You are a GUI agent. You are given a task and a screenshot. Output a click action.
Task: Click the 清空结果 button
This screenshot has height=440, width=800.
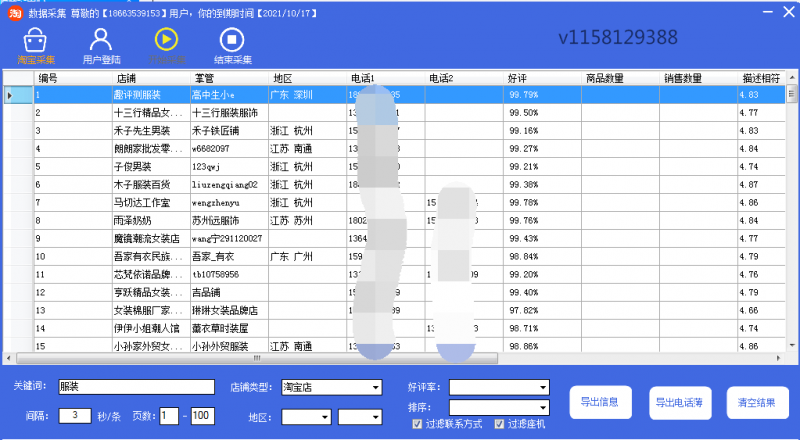coord(757,402)
